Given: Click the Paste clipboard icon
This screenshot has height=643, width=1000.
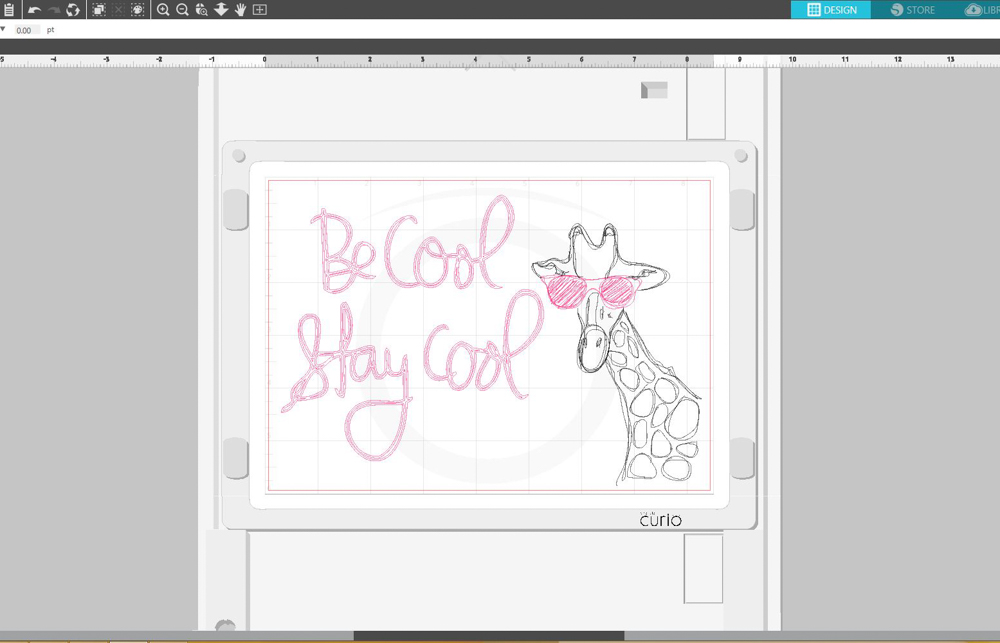Looking at the screenshot, I should [x=10, y=10].
